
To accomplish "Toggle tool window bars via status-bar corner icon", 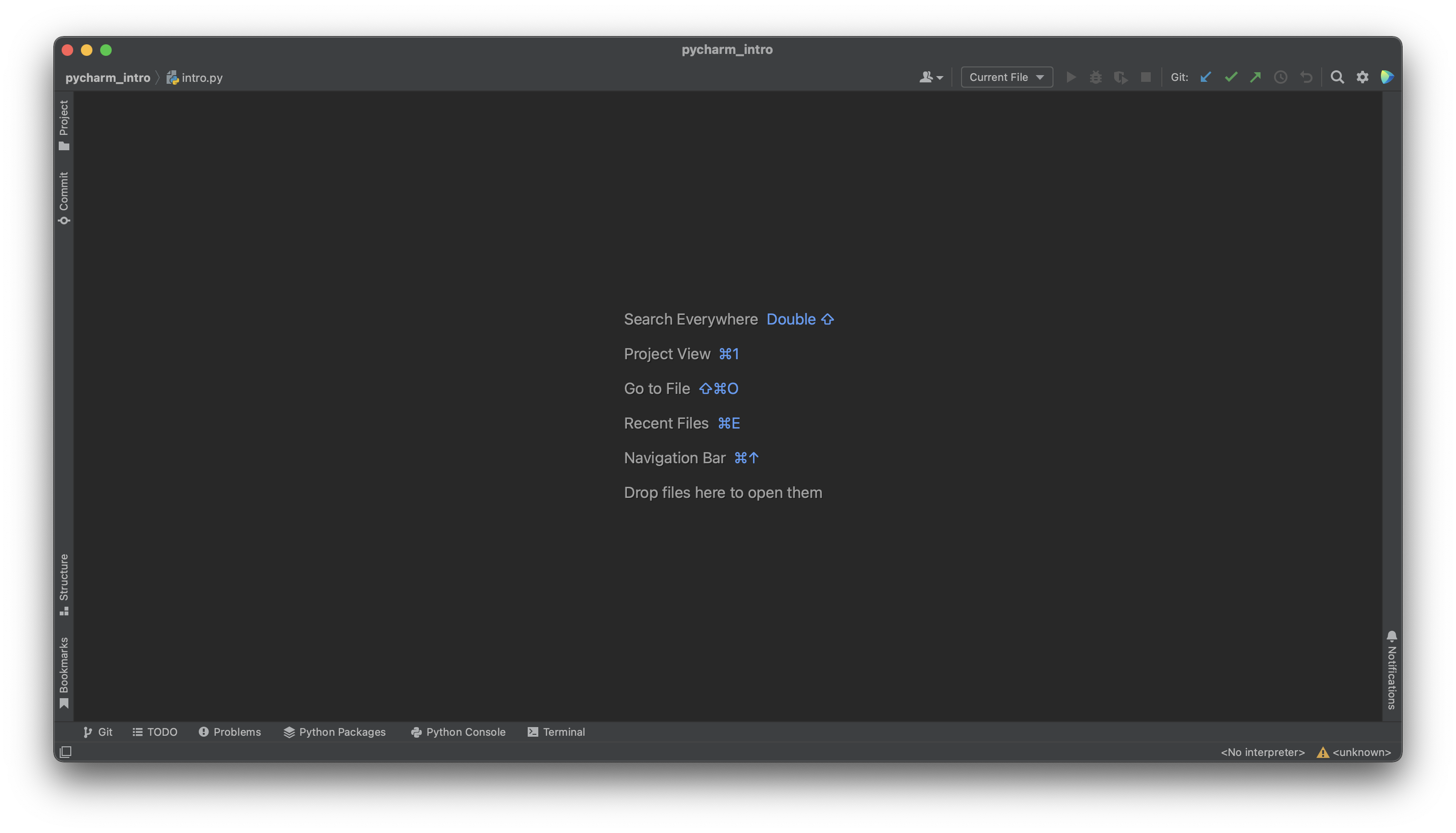I will click(66, 752).
